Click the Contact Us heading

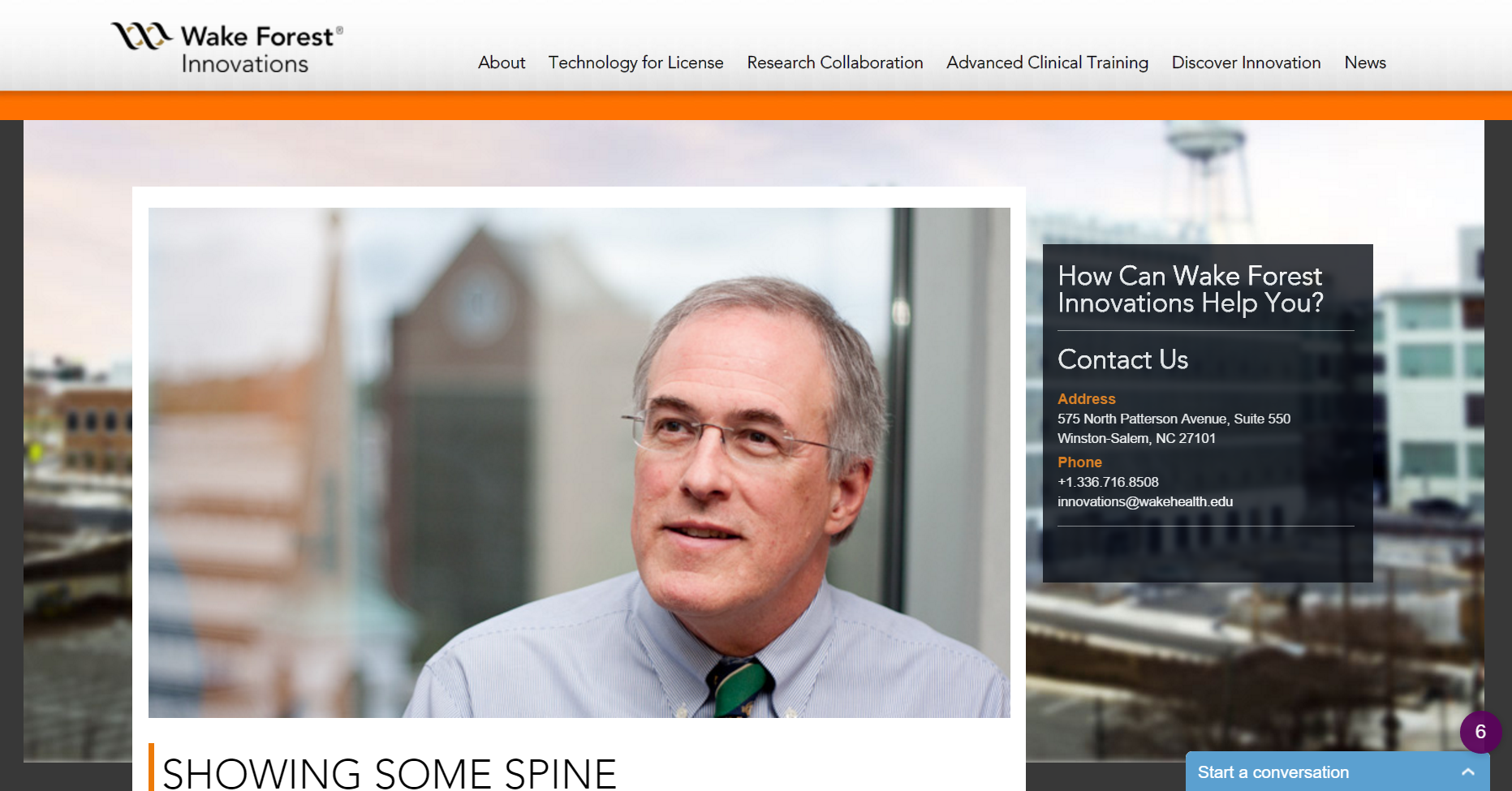1122,359
